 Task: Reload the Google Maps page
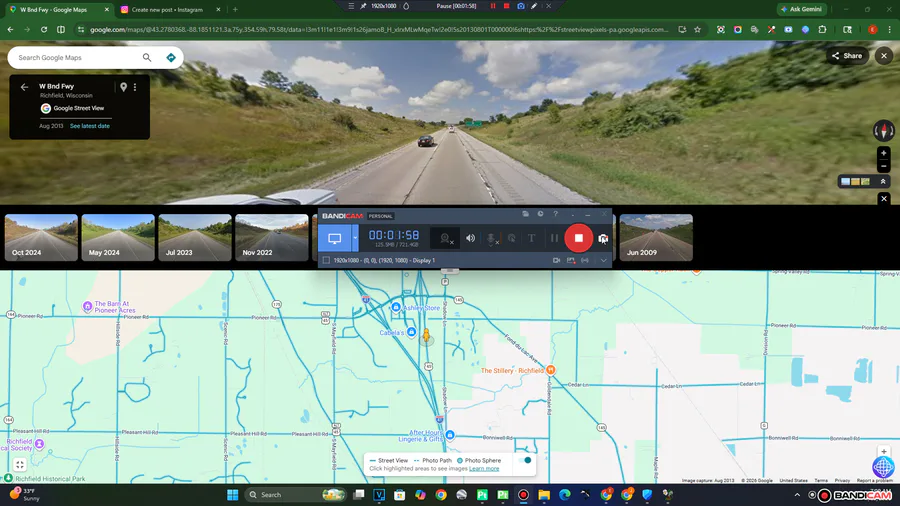point(44,29)
